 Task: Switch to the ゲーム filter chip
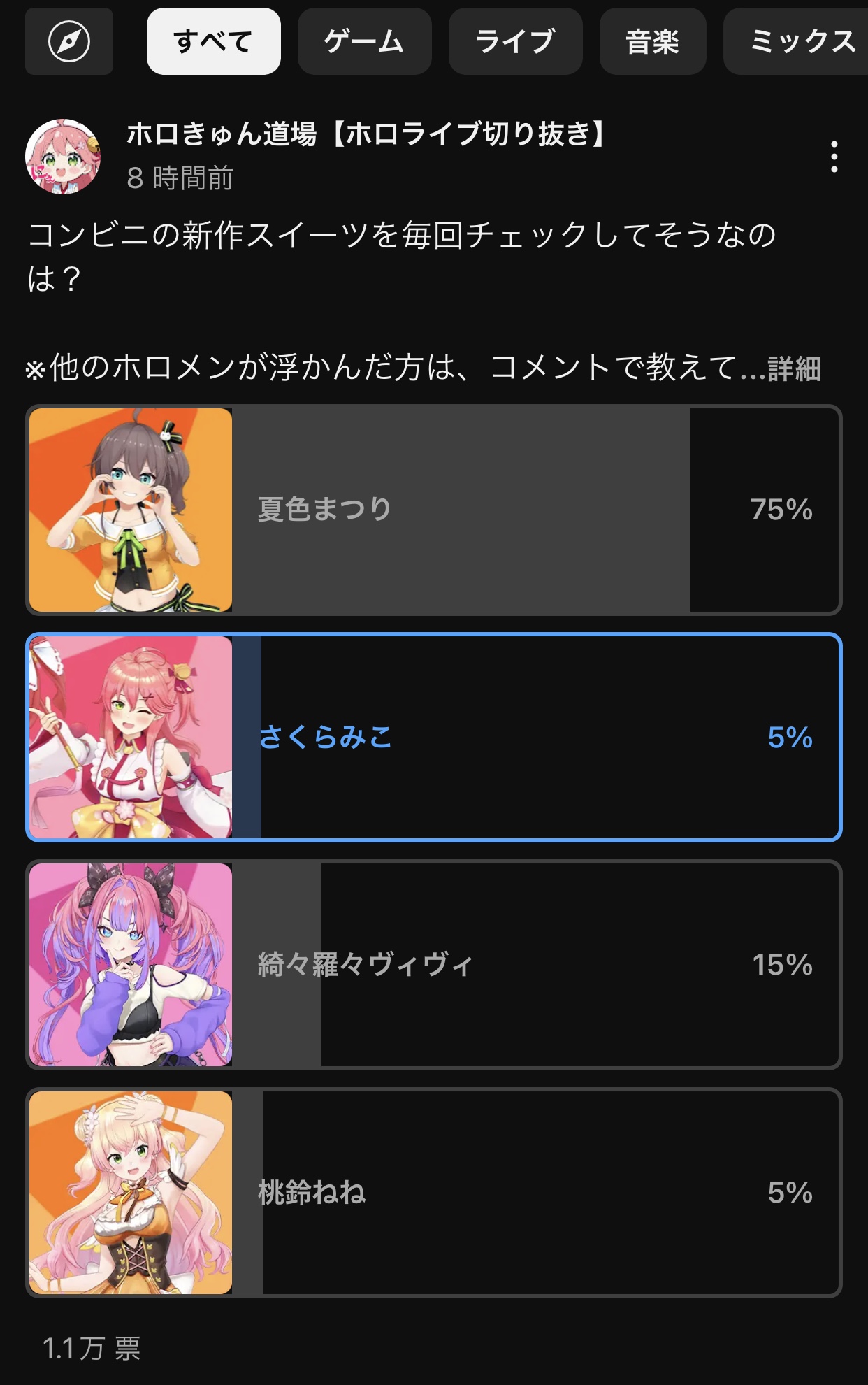[365, 41]
